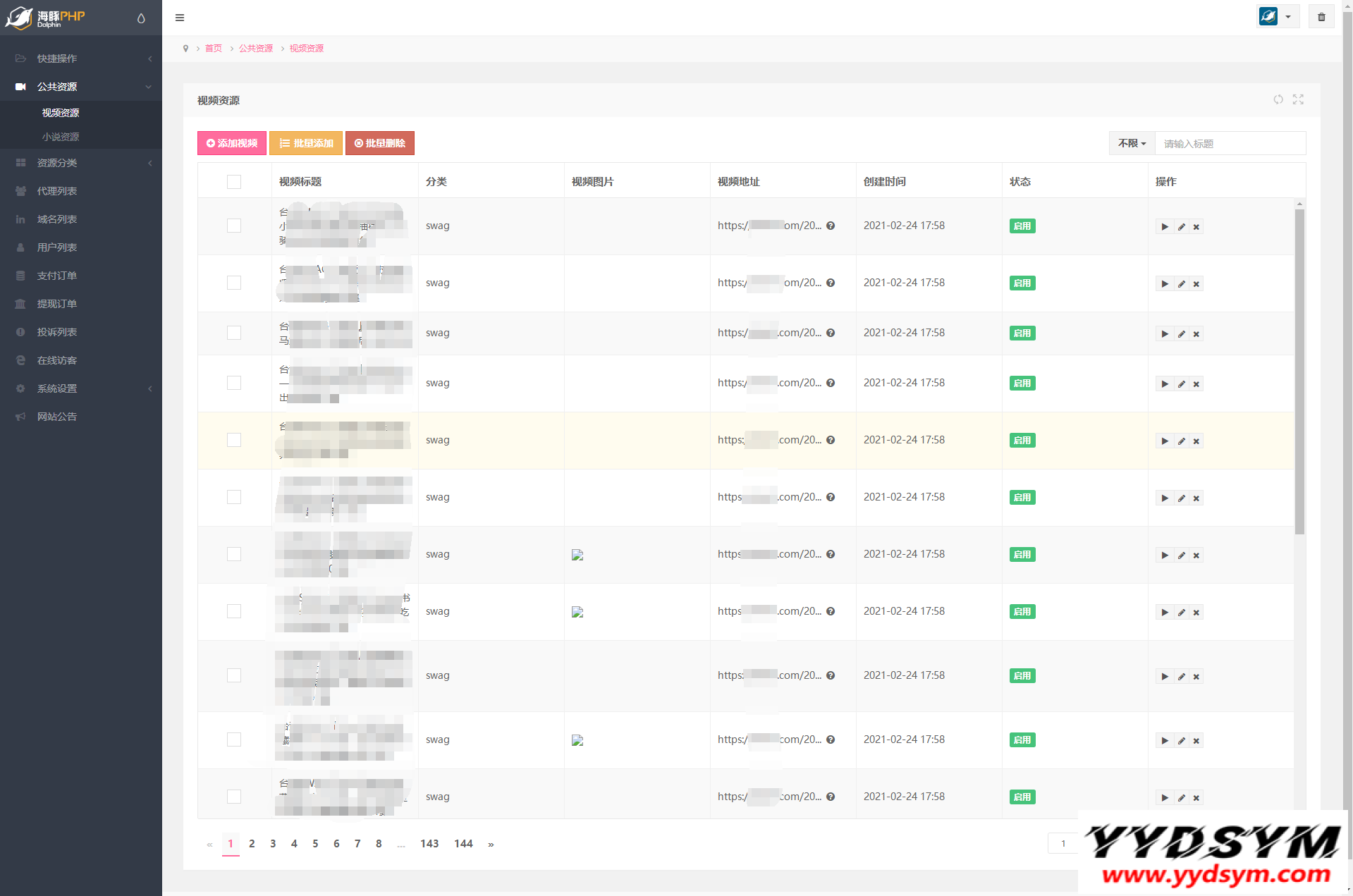1353x896 pixels.
Task: Expand the 资源分类 sidebar menu
Action: coord(81,163)
